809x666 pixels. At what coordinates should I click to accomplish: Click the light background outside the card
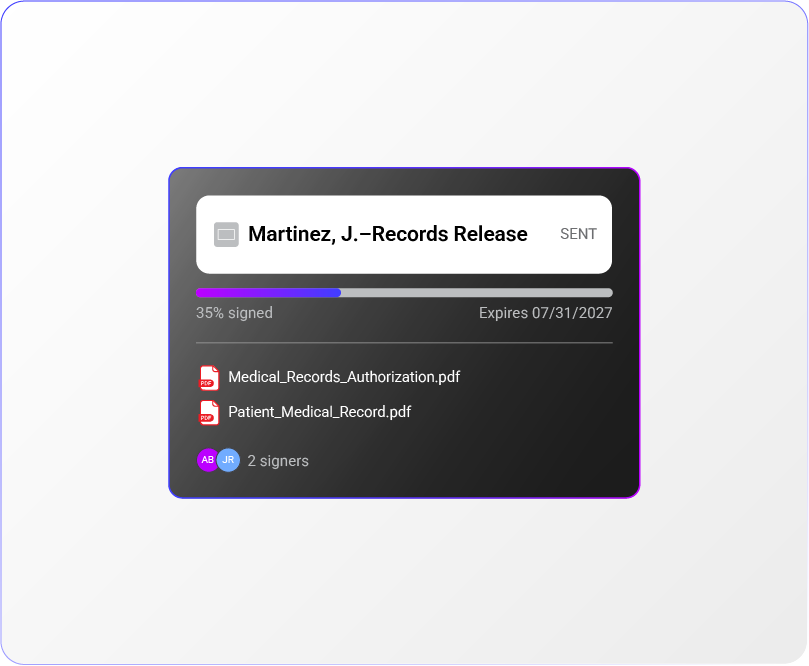[404, 83]
